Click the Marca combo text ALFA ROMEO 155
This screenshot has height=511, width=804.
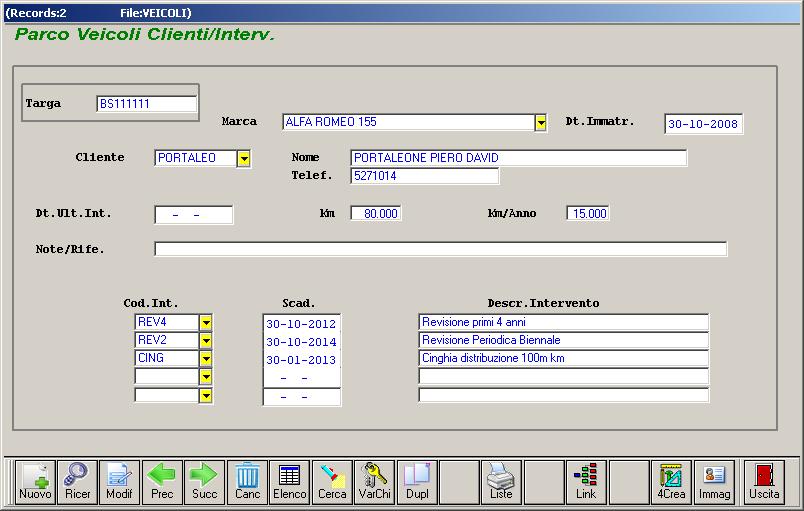[x=408, y=122]
